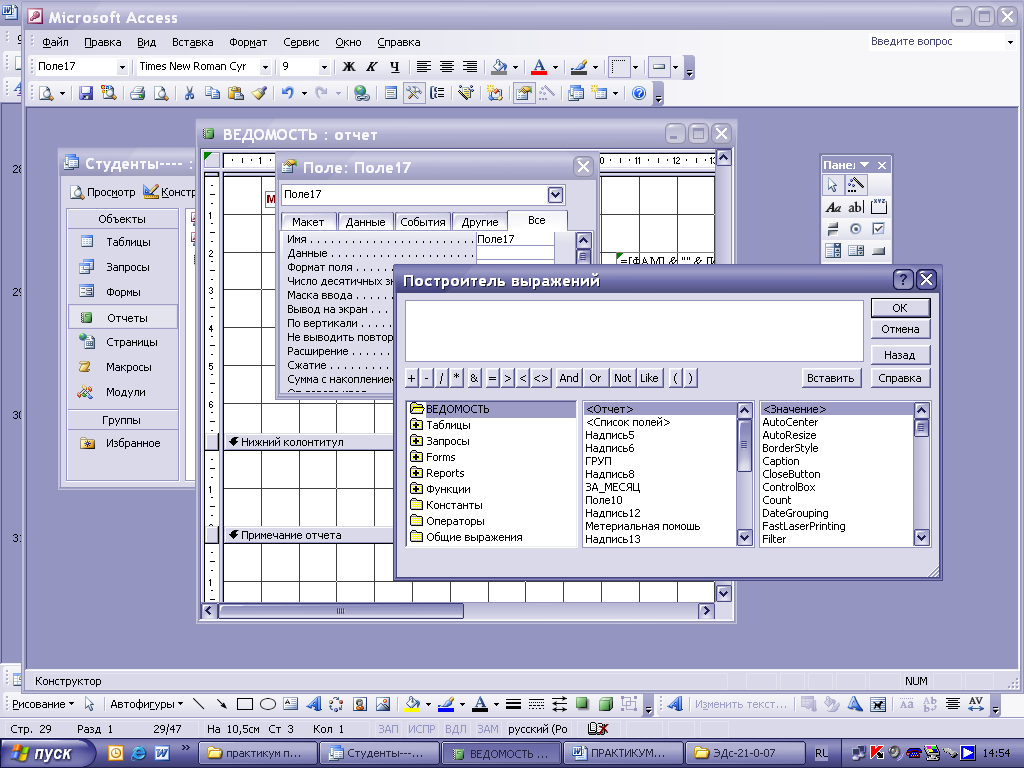Select the Text Box (ab|) tool in toolbox
The height and width of the screenshot is (768, 1024).
[x=856, y=208]
